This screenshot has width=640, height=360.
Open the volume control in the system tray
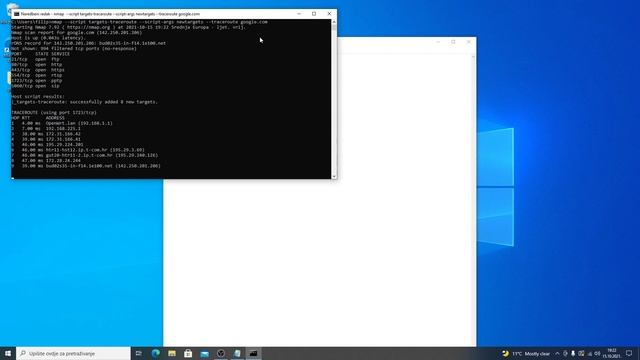point(597,353)
